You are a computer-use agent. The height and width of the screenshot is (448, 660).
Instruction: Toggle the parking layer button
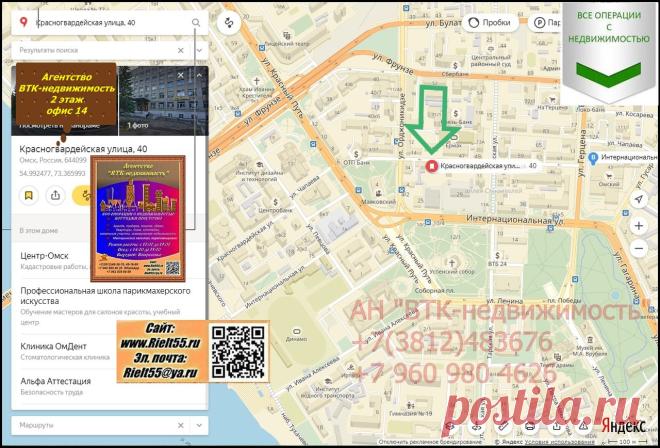click(x=547, y=23)
